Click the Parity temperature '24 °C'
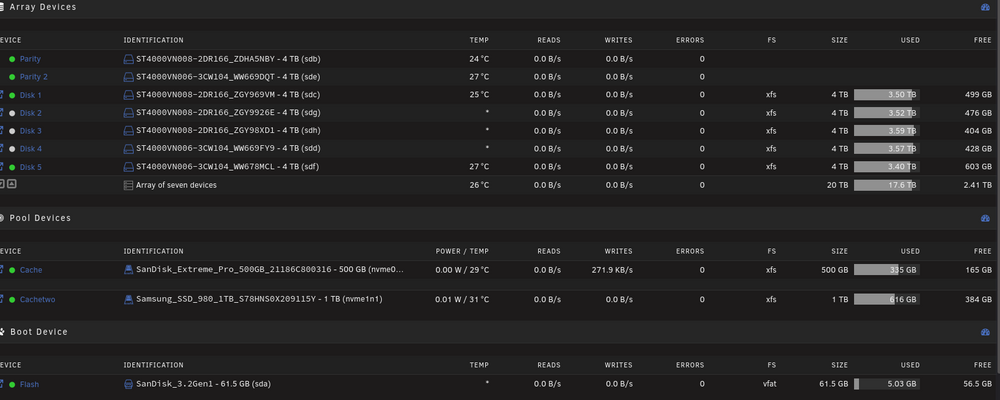1000x400 pixels. 479,59
